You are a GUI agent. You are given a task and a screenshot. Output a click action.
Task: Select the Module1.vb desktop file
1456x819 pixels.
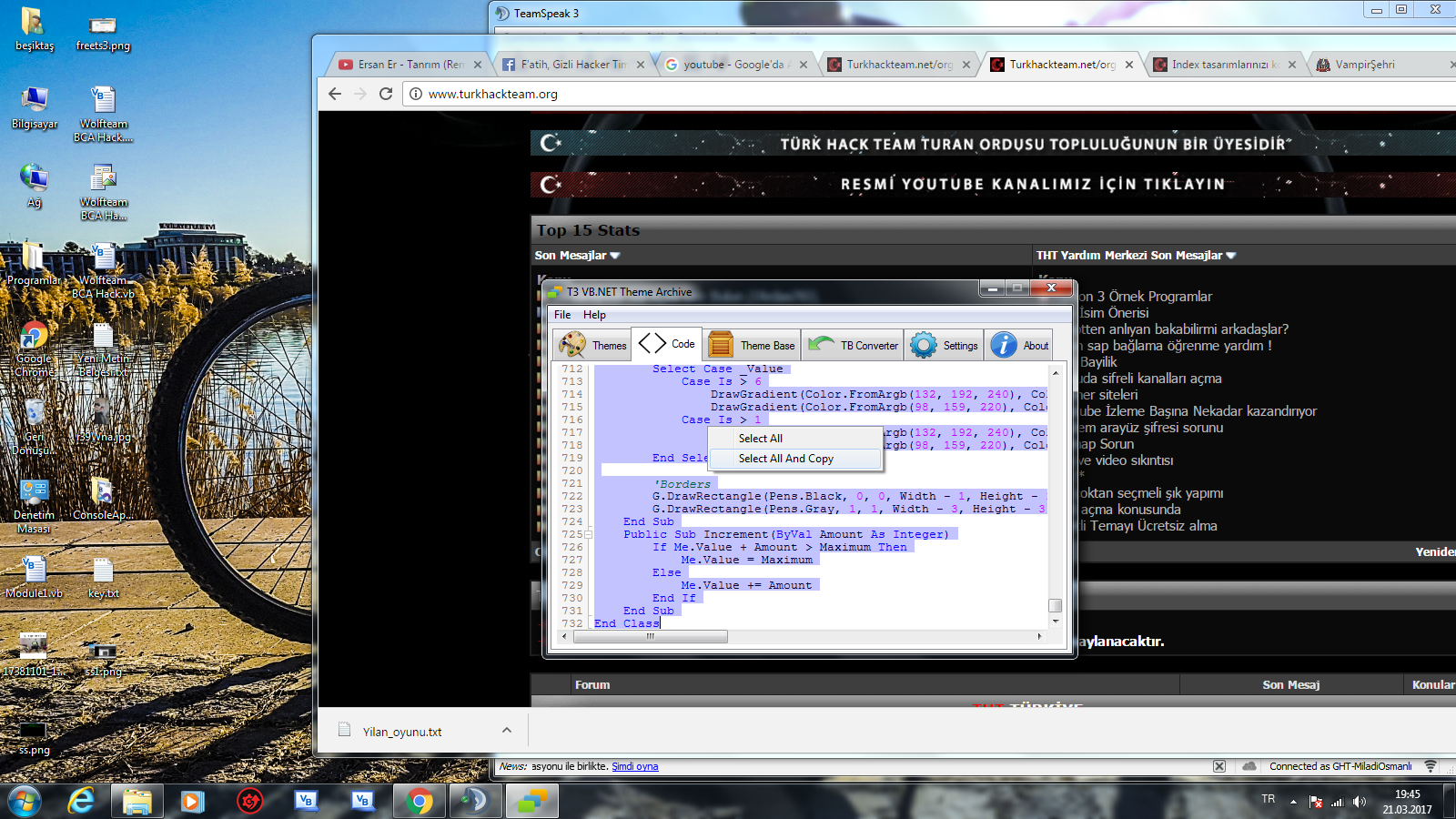35,577
